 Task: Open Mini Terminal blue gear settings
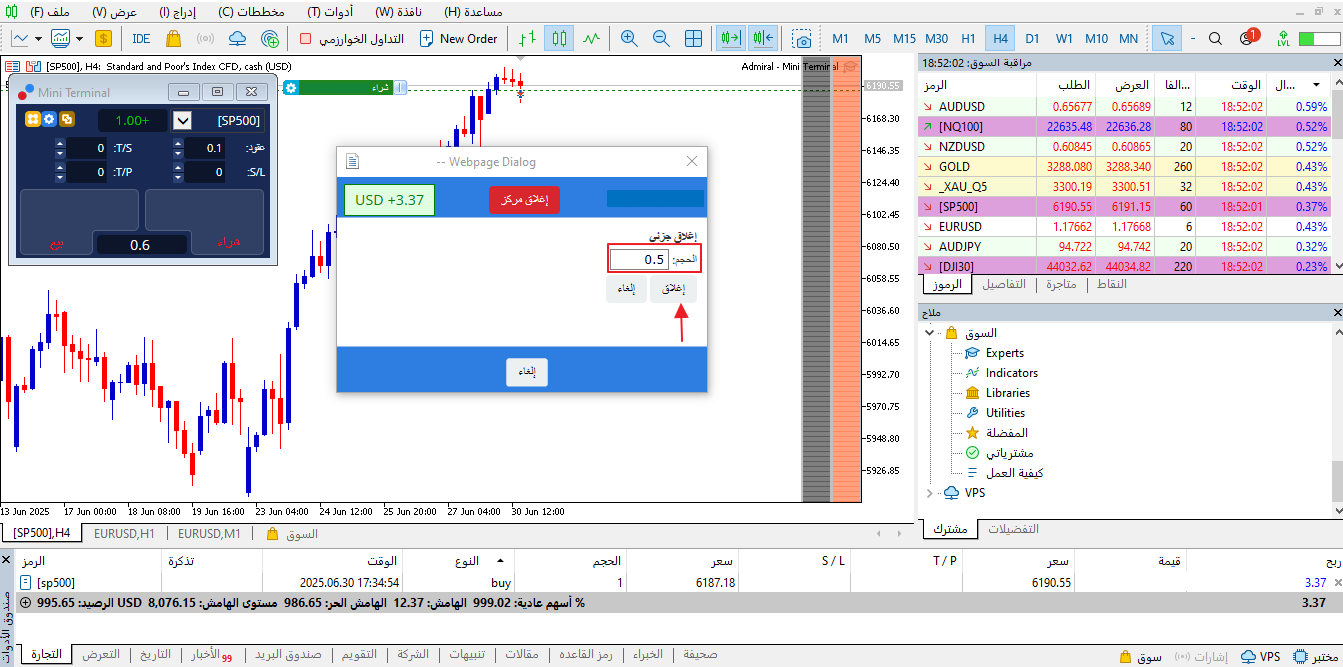[49, 119]
